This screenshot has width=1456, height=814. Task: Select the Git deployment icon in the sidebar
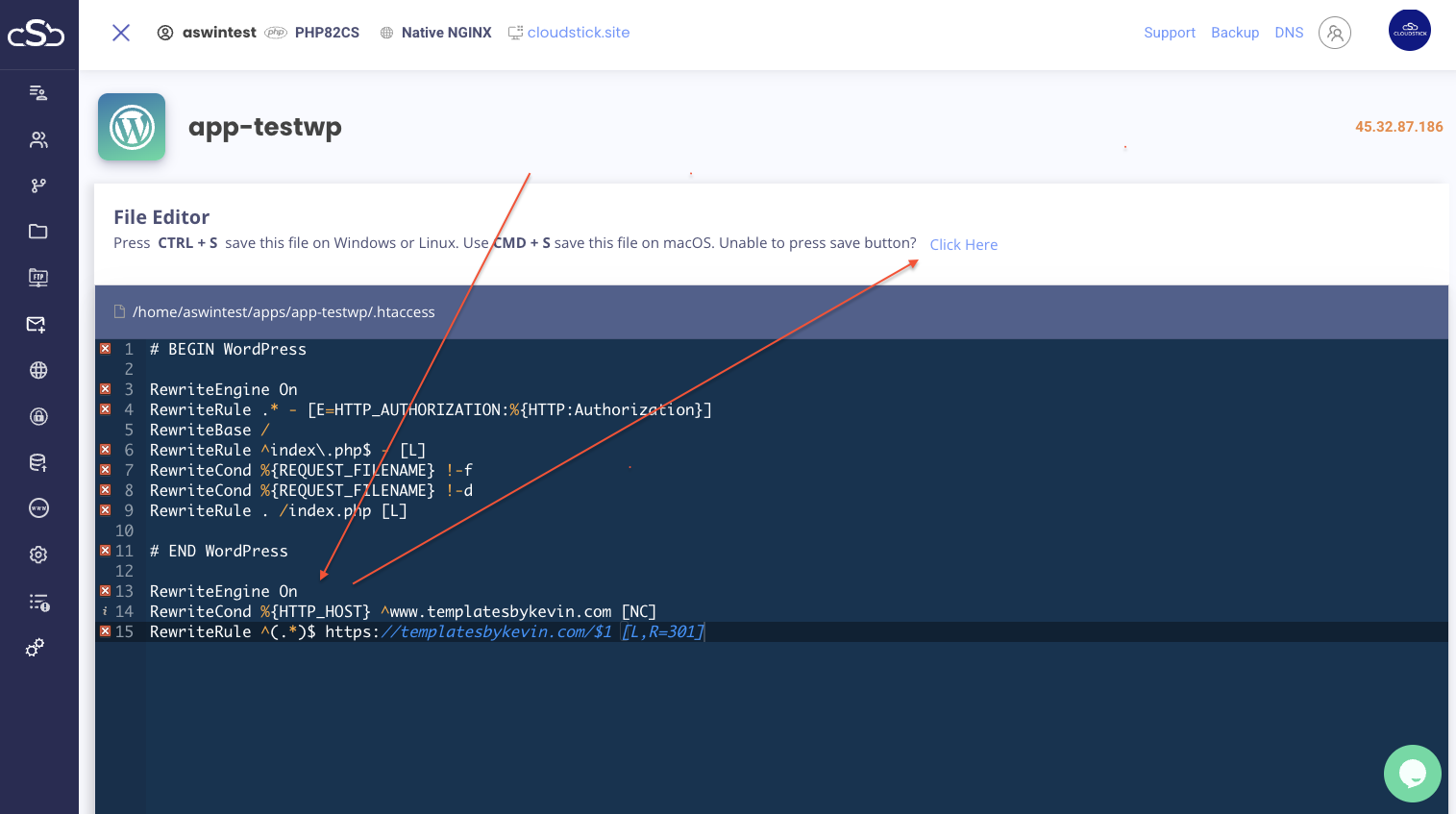tap(38, 185)
